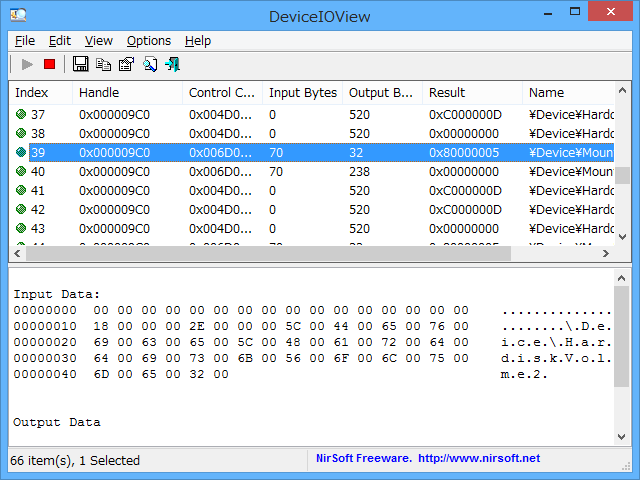Click the green status icon of row 40
The image size is (640, 480).
[x=21, y=171]
